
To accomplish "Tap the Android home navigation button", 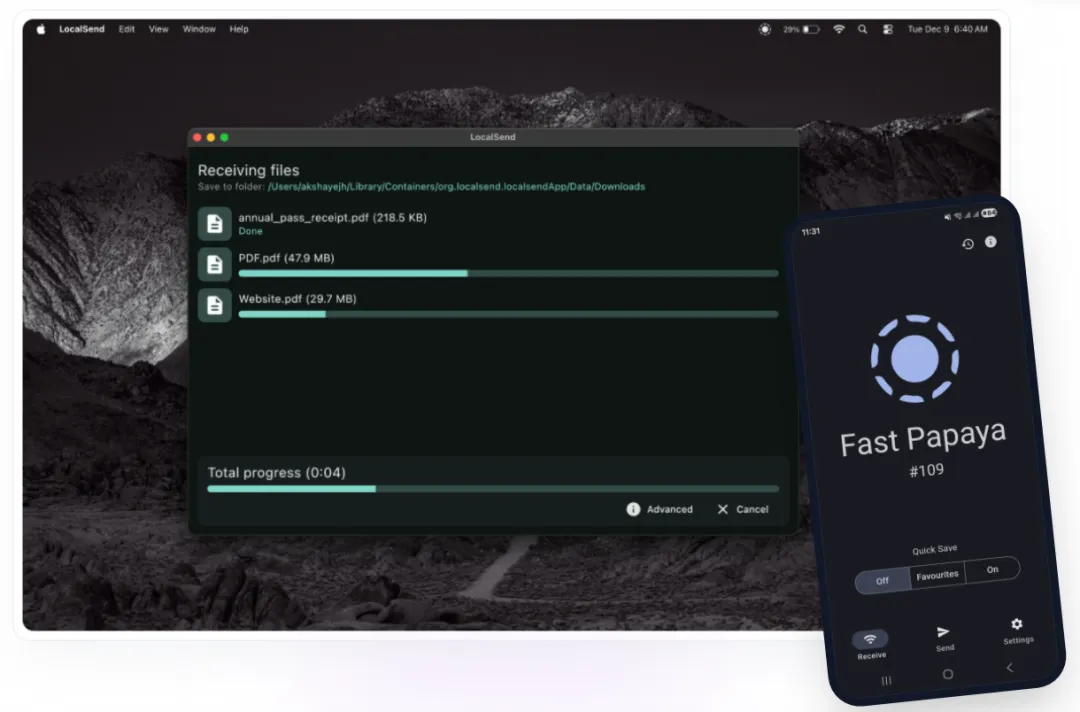I will click(x=948, y=674).
